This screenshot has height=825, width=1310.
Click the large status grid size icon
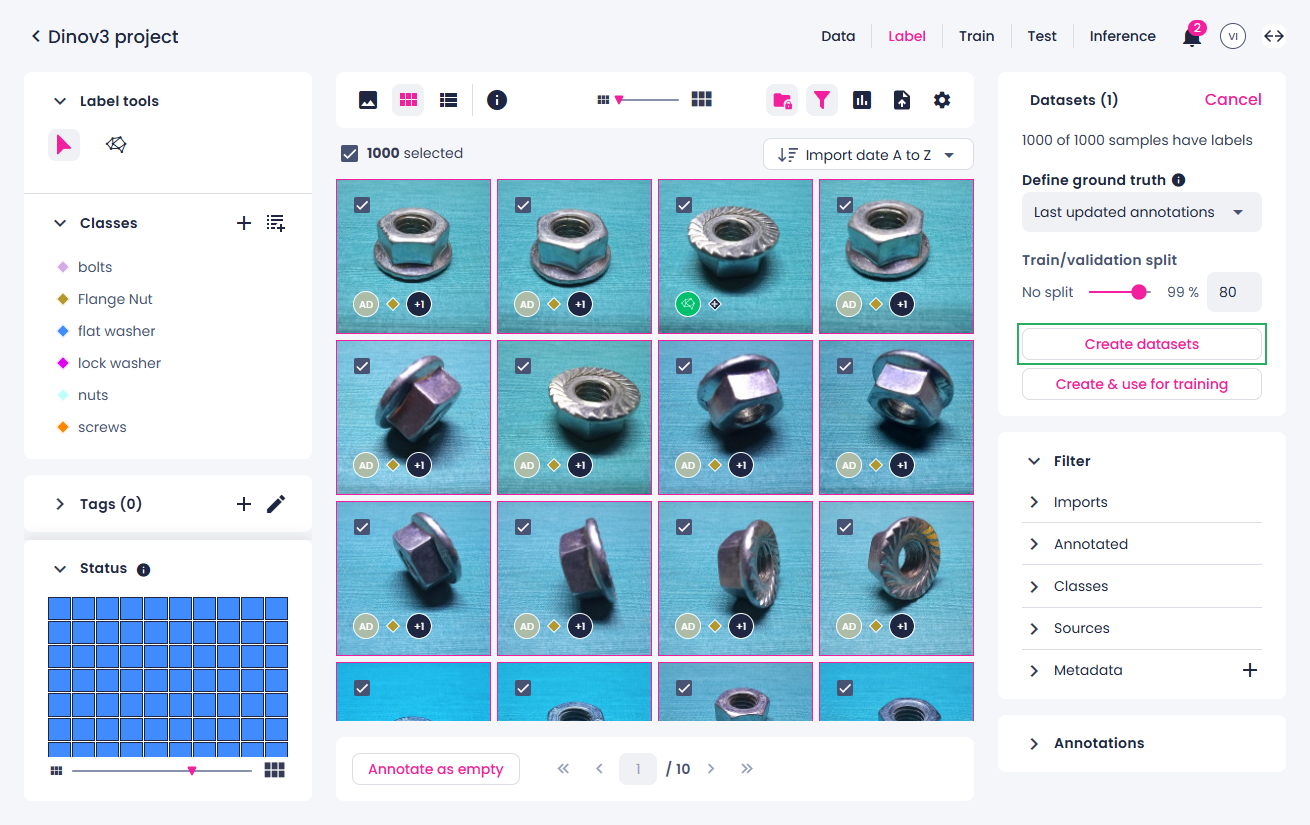point(275,770)
